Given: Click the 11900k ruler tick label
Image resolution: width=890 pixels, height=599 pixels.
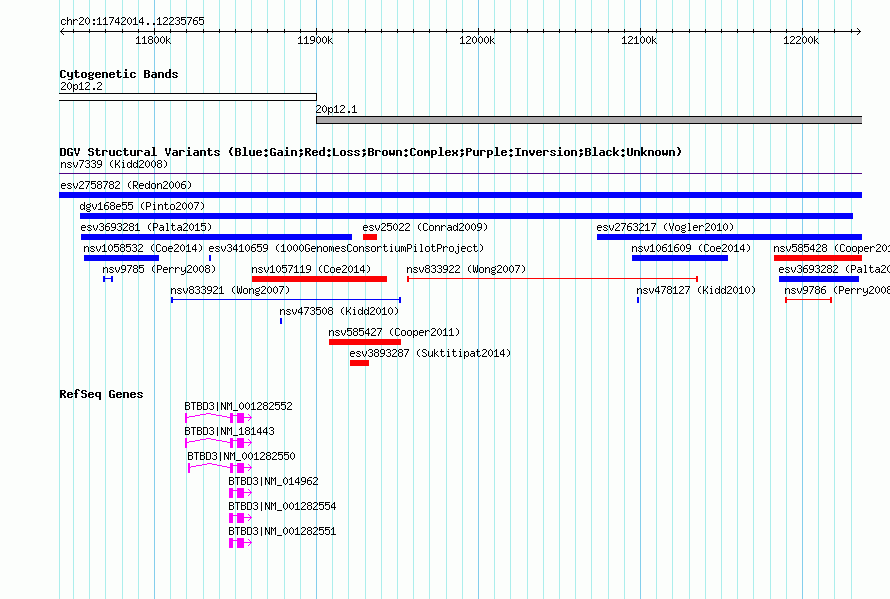Looking at the screenshot, I should pos(315,40).
